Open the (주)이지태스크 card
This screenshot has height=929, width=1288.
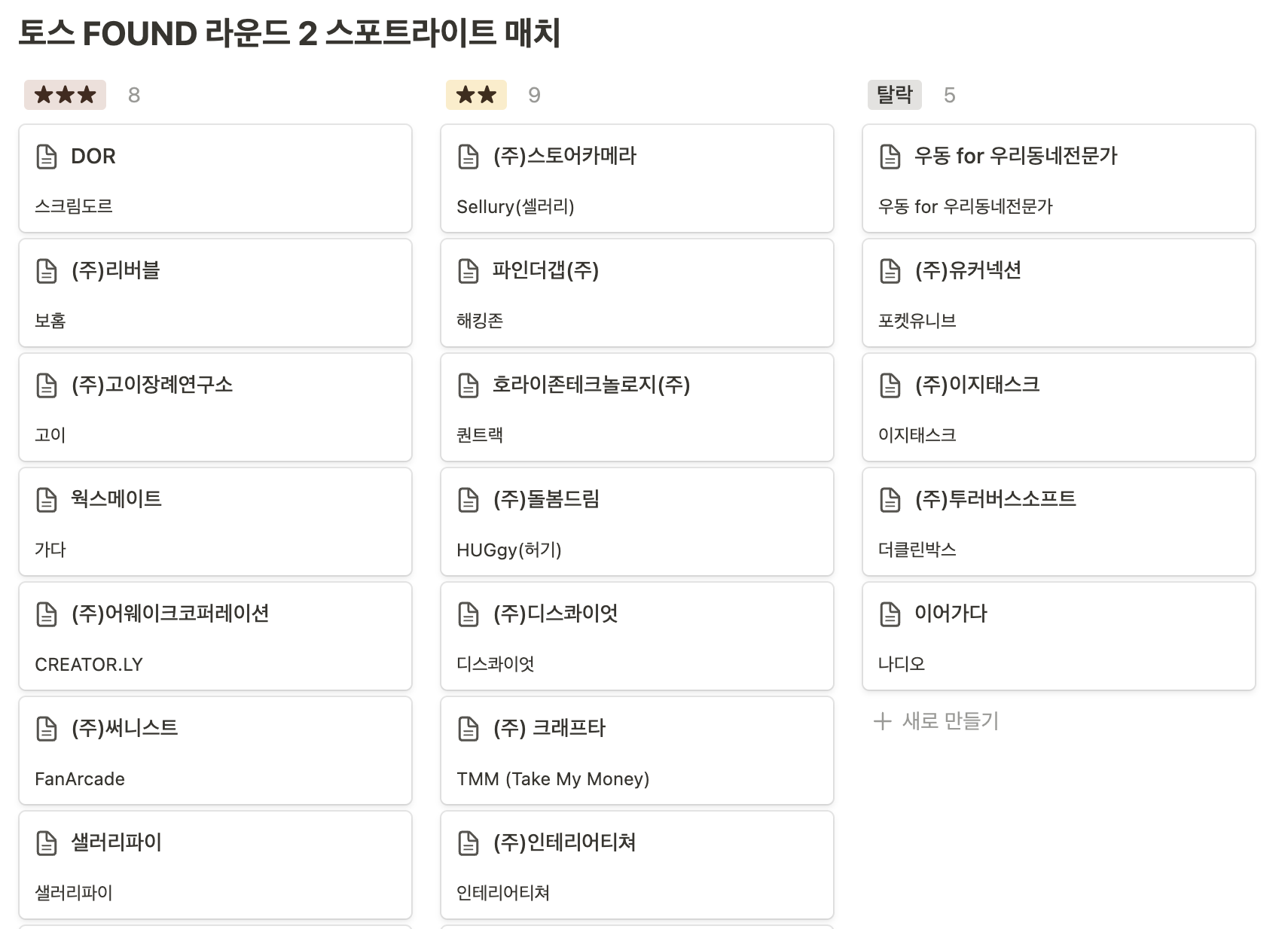pyautogui.click(x=1059, y=407)
